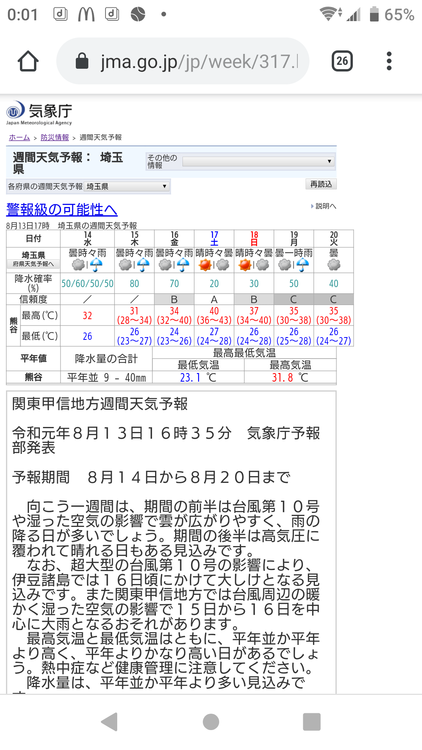Click the 20 precipitation probability for 17 土
Screen dimensions: 422x750
(x=214, y=284)
